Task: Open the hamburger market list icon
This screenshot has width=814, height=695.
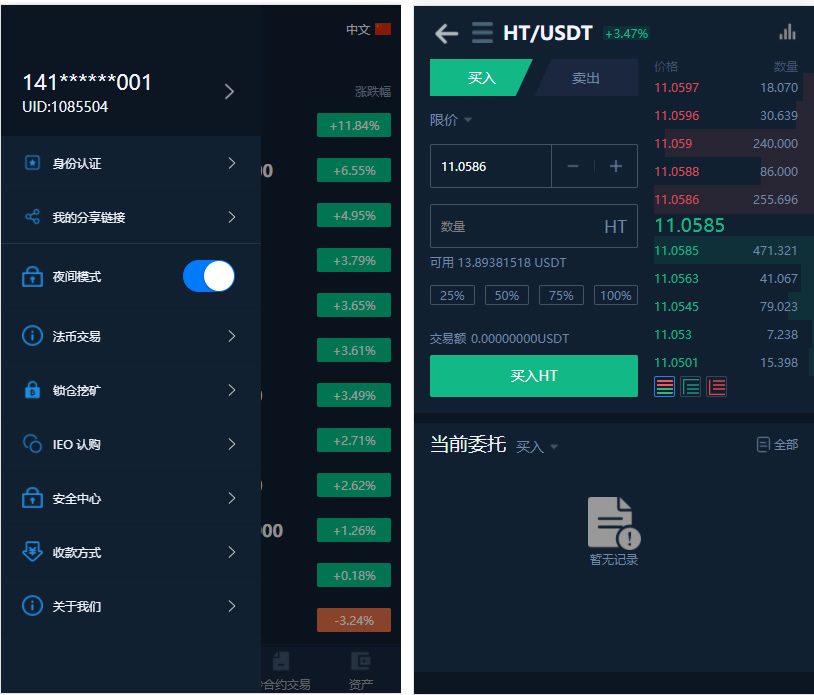Action: click(x=482, y=33)
